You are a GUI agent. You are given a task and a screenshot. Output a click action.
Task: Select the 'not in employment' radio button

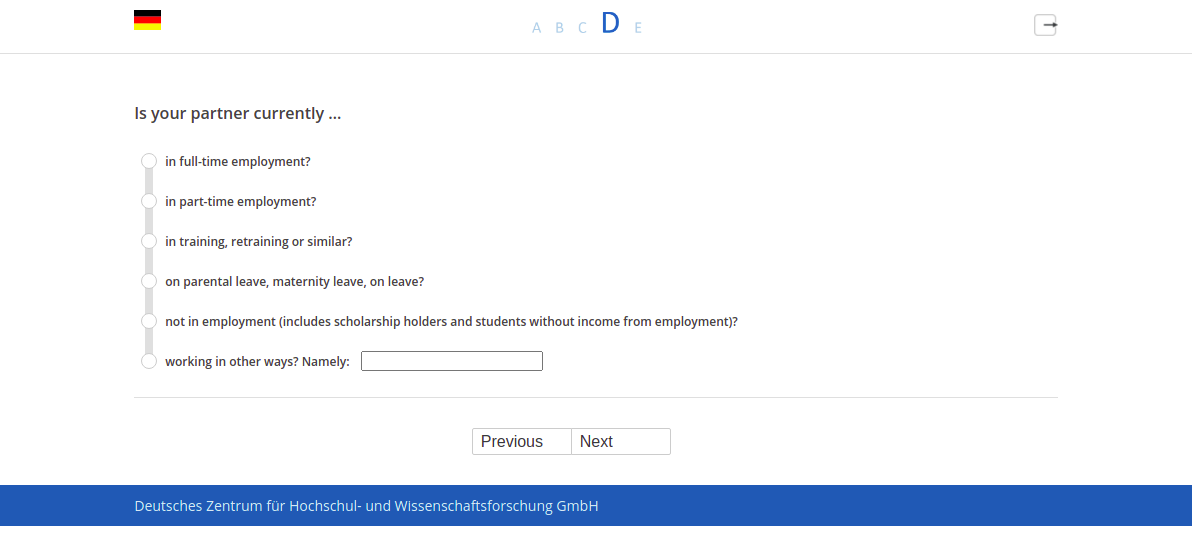point(149,321)
